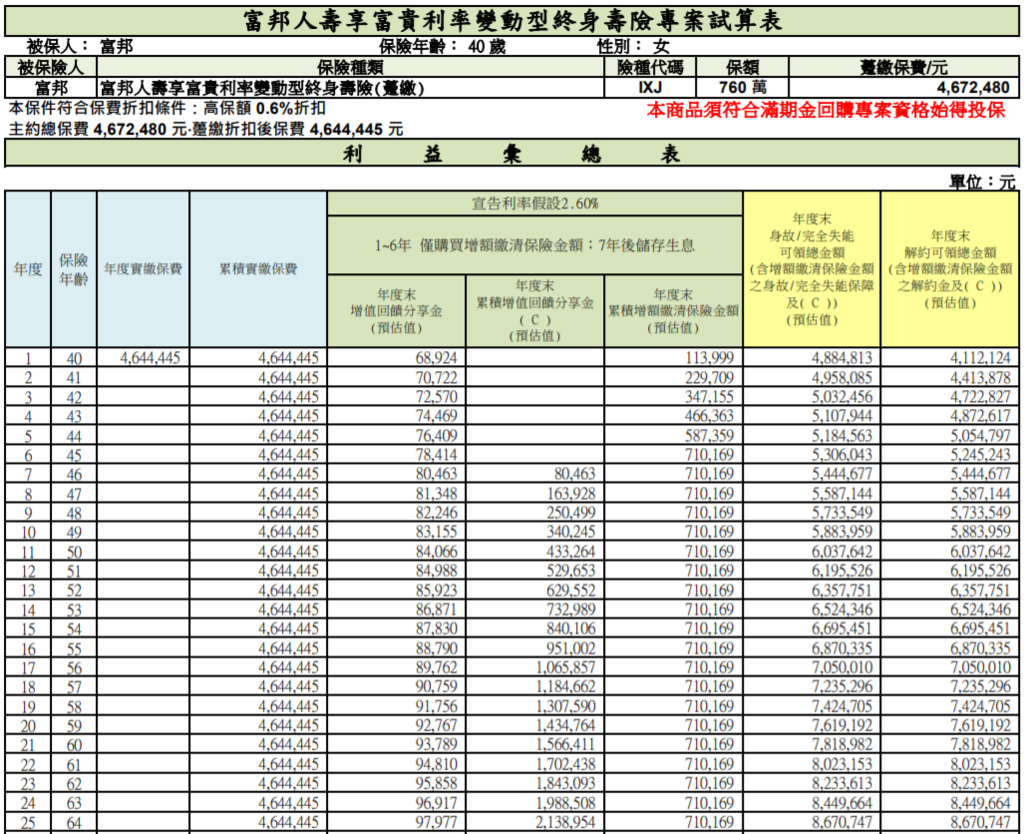This screenshot has height=834, width=1024.
Task: Select value 74,469 in year 4 row
Action: tap(436, 416)
